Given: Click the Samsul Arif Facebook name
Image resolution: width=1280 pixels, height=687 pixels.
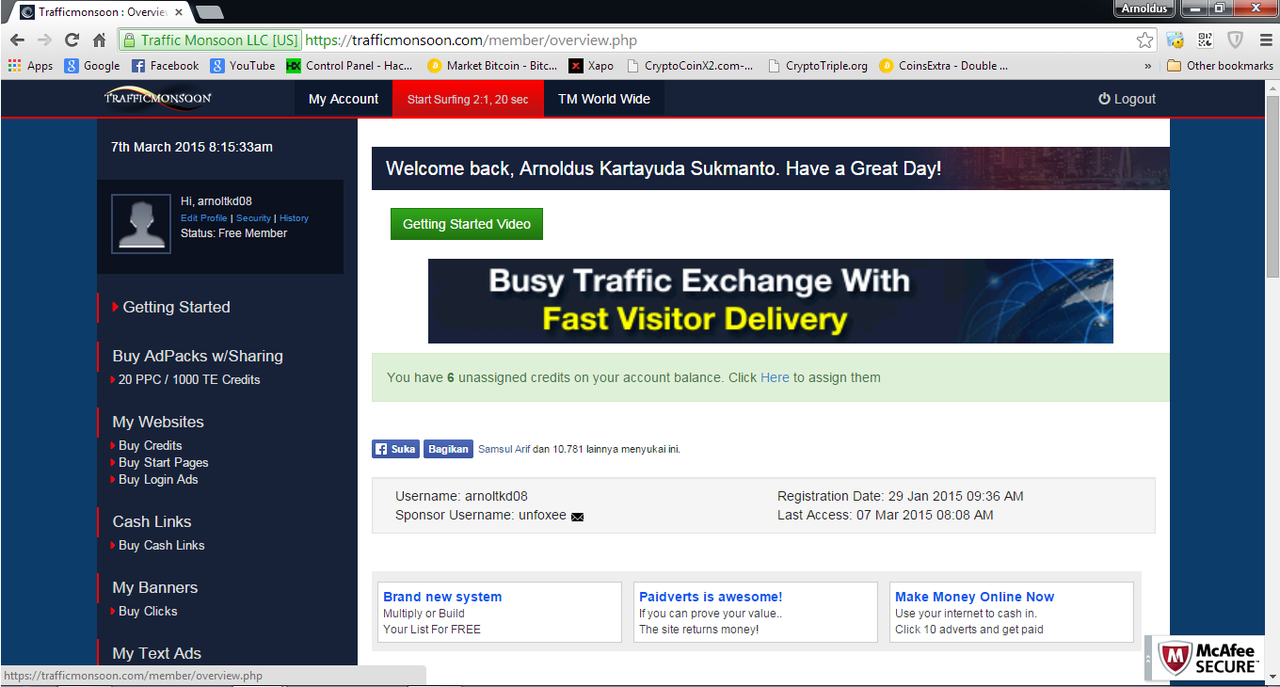Looking at the screenshot, I should pyautogui.click(x=504, y=449).
